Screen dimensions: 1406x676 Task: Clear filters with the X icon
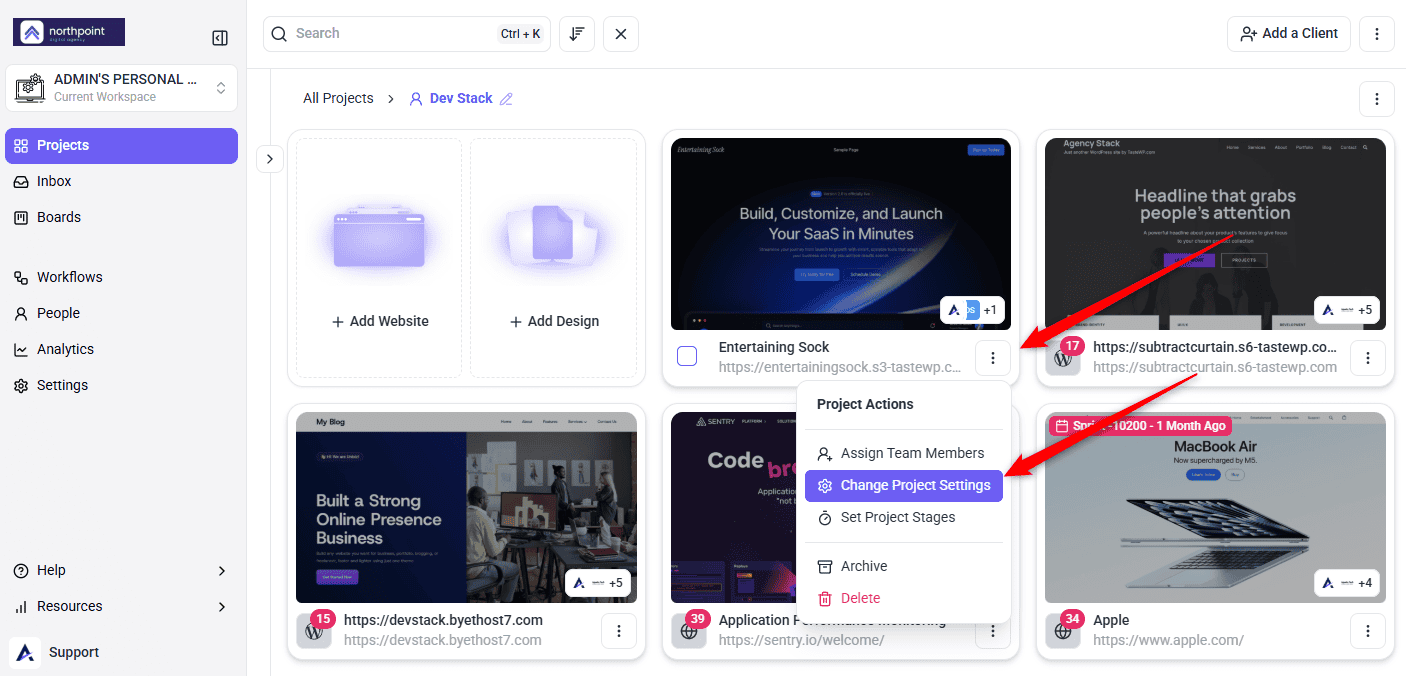click(x=621, y=33)
